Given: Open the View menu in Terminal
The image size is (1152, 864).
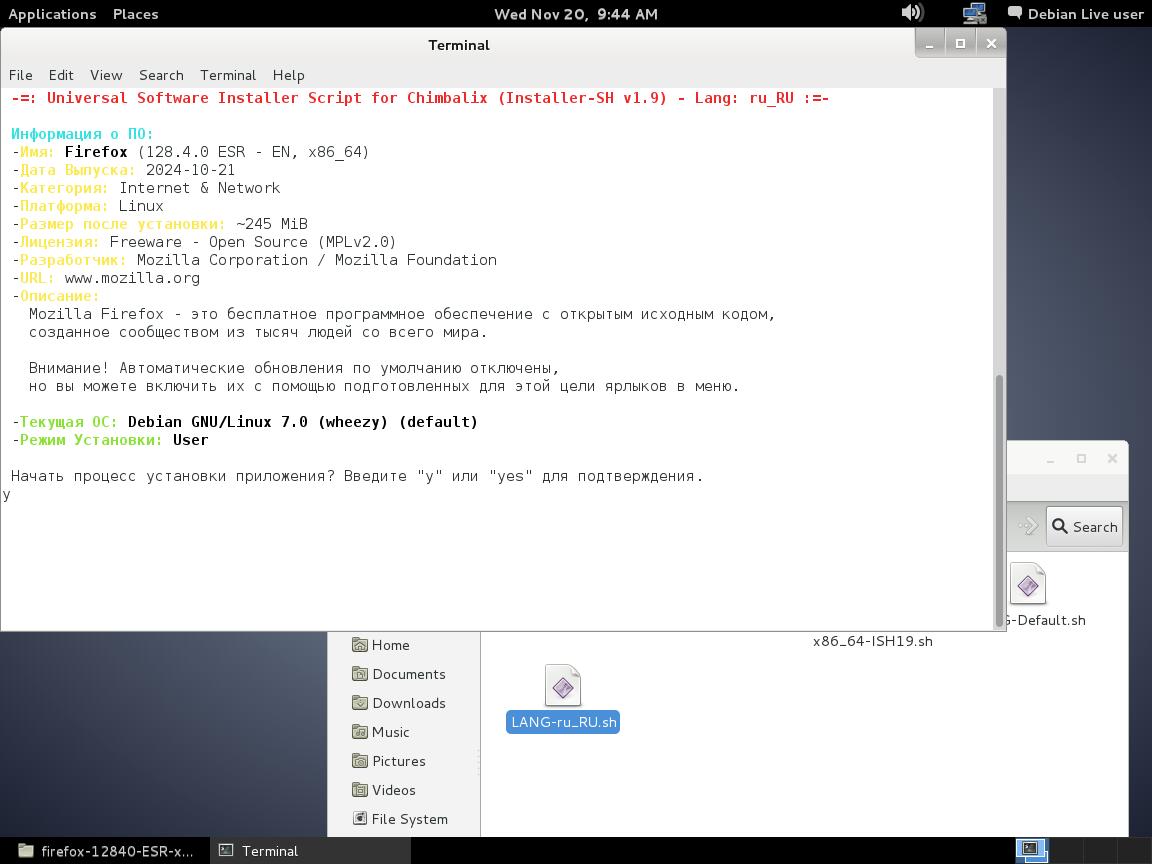Looking at the screenshot, I should pos(106,75).
